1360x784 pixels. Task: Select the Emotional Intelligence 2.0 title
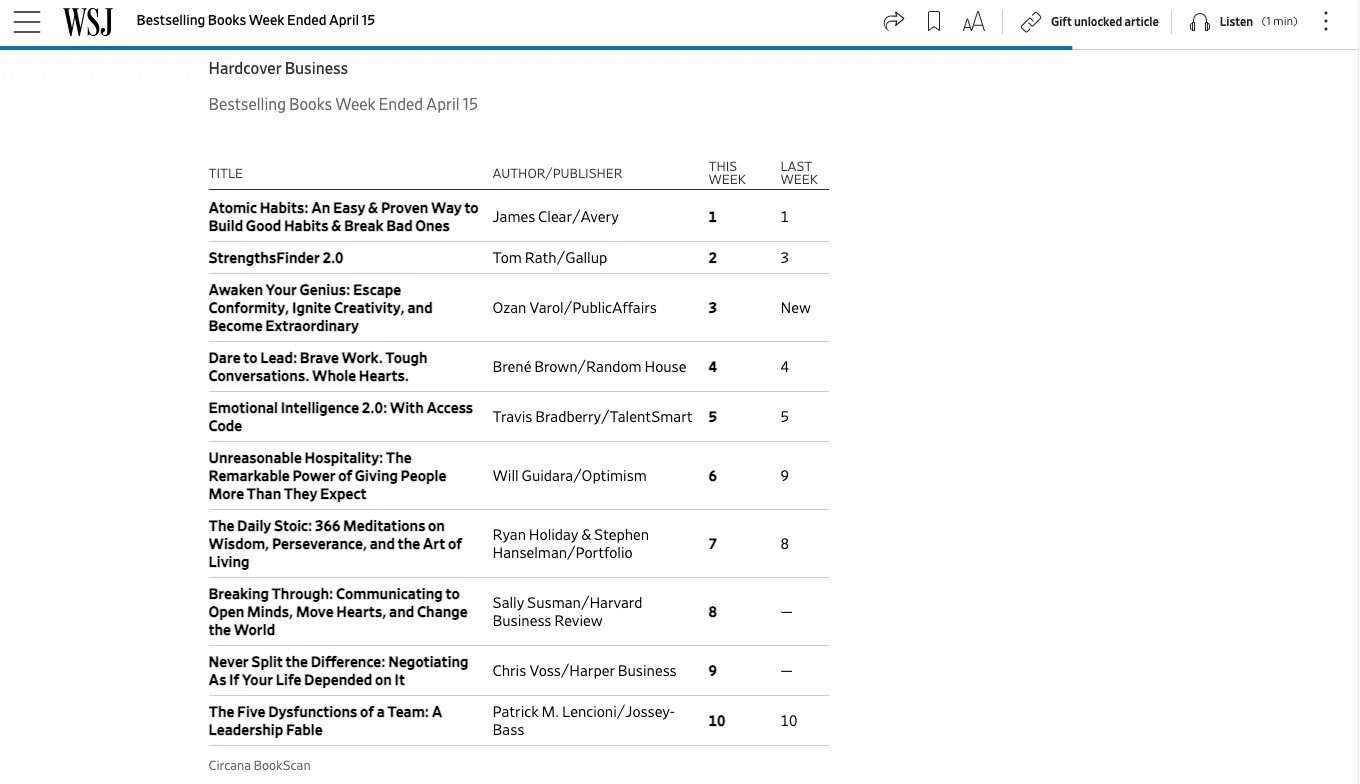(340, 417)
